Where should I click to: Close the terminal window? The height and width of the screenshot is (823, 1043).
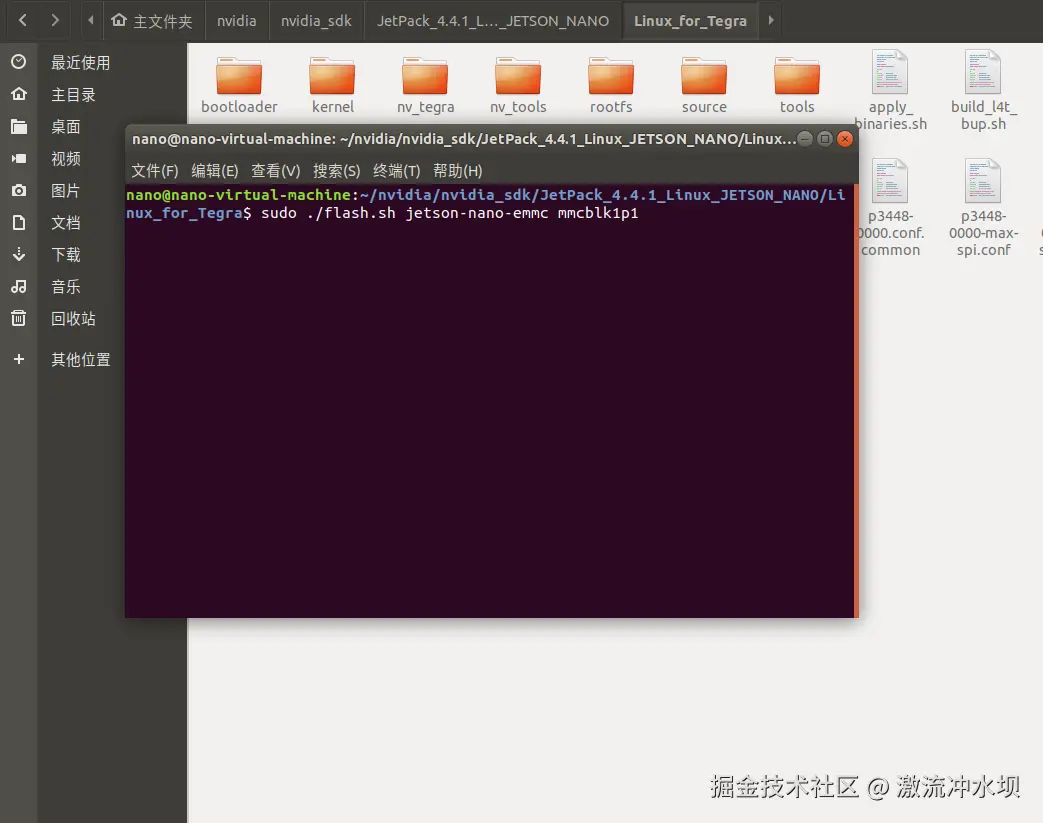[x=845, y=138]
